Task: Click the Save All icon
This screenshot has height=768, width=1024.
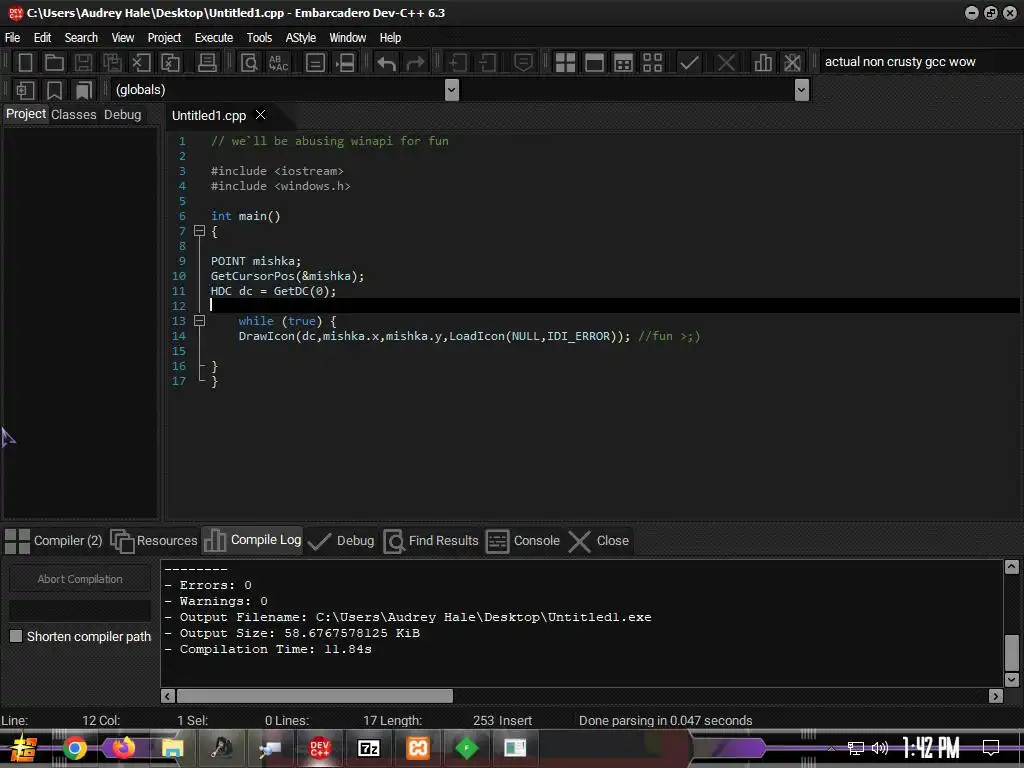Action: coord(112,63)
